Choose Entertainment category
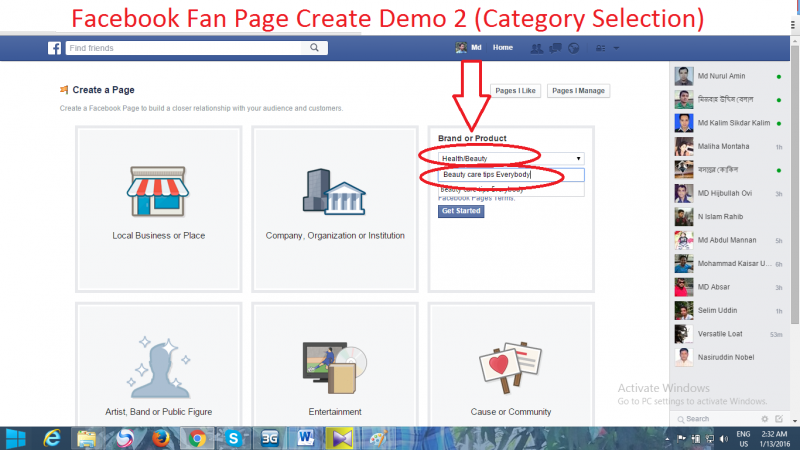The width and height of the screenshot is (800, 450). 335,365
